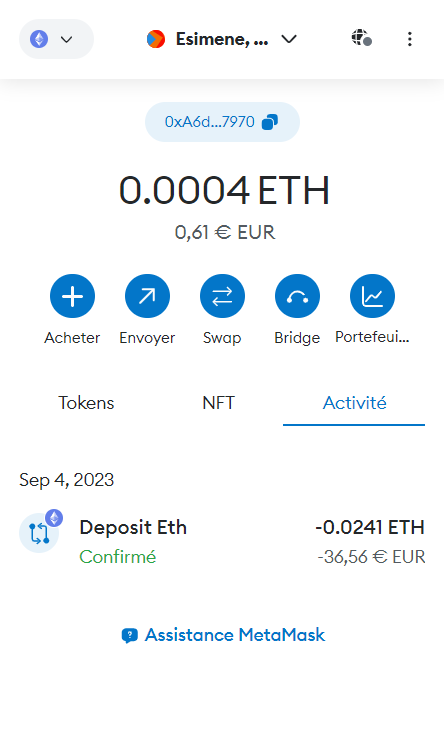Open the Ethereum network selector
Viewport: 445px width, 748px height.
[x=56, y=39]
